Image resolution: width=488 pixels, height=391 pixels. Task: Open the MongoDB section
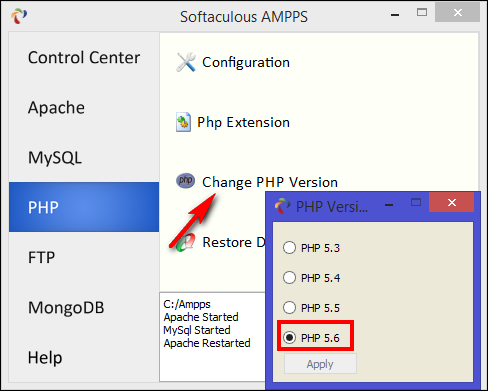(84, 307)
